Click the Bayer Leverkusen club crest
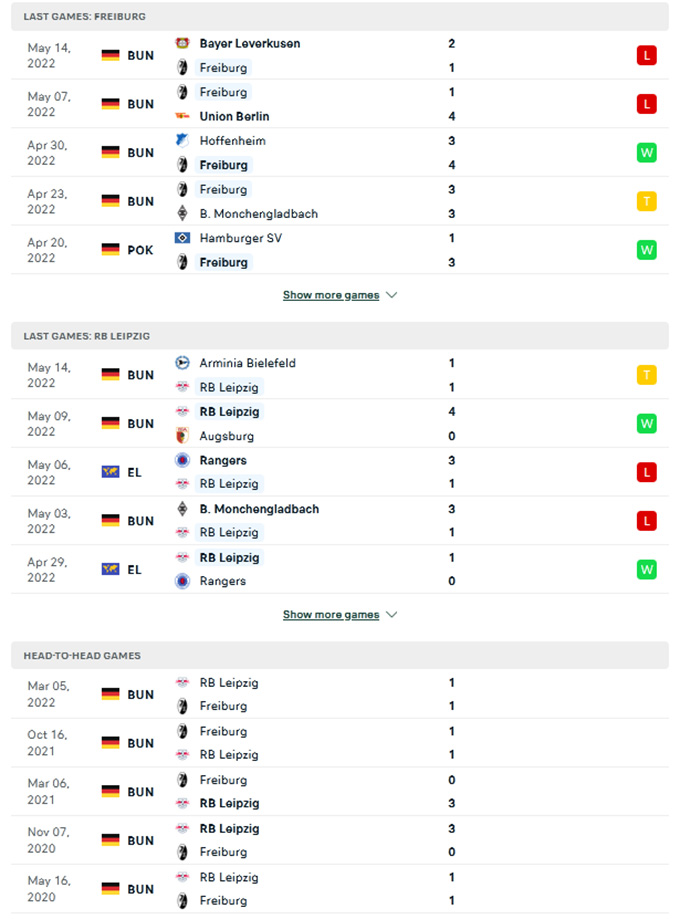This screenshot has width=680, height=919. point(182,43)
